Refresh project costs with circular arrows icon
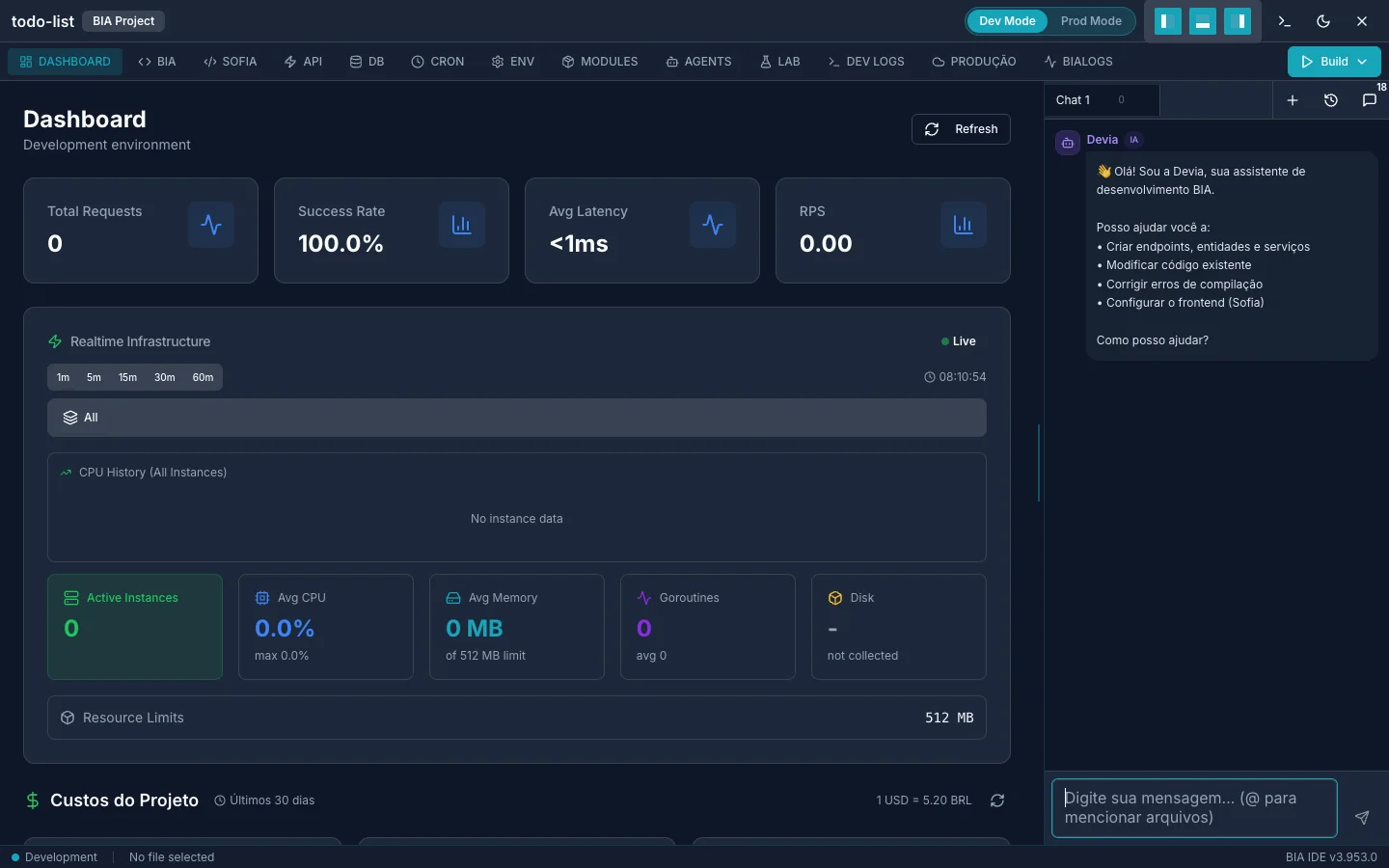Image resolution: width=1389 pixels, height=868 pixels. point(997,800)
